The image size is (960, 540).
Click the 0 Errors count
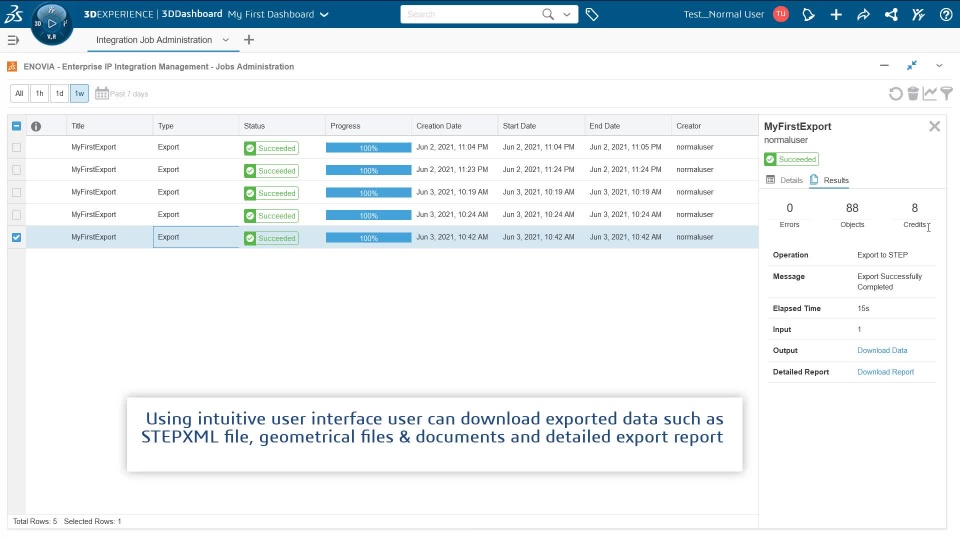click(x=789, y=208)
